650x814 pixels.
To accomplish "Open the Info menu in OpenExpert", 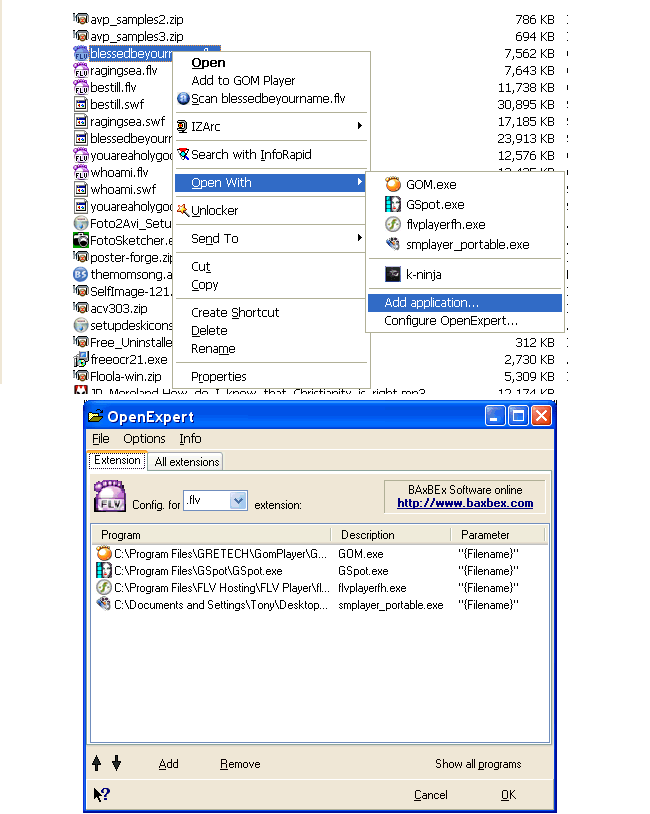I will (x=190, y=439).
